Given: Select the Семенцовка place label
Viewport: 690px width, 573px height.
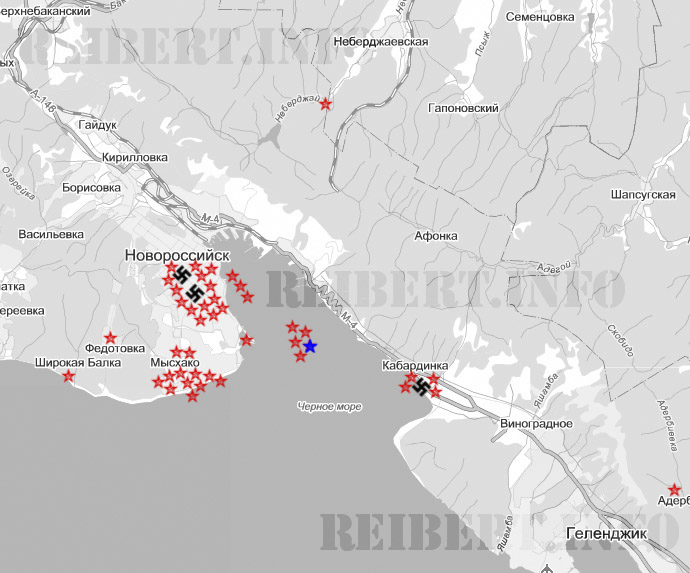Looking at the screenshot, I should tap(540, 17).
